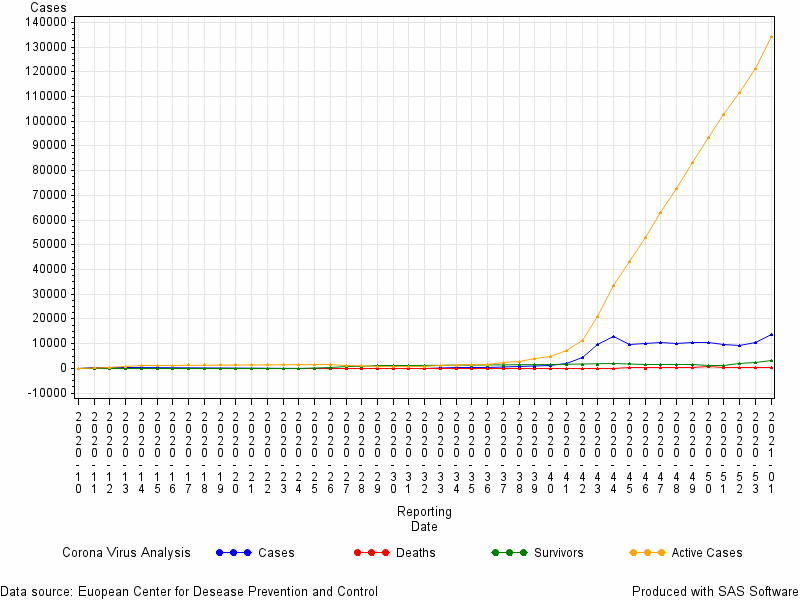Click the Active Cases point at week 2021-01

pos(771,37)
